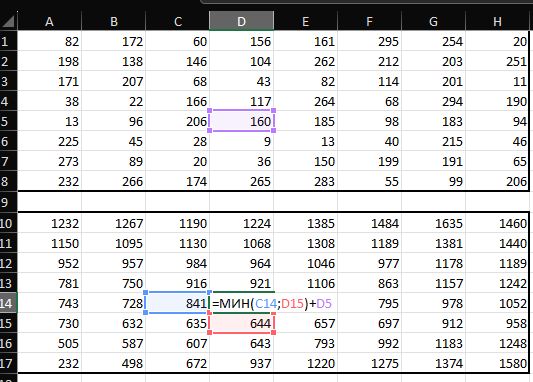Click the Select All corner triangle
533x382 pixels.
8,21
